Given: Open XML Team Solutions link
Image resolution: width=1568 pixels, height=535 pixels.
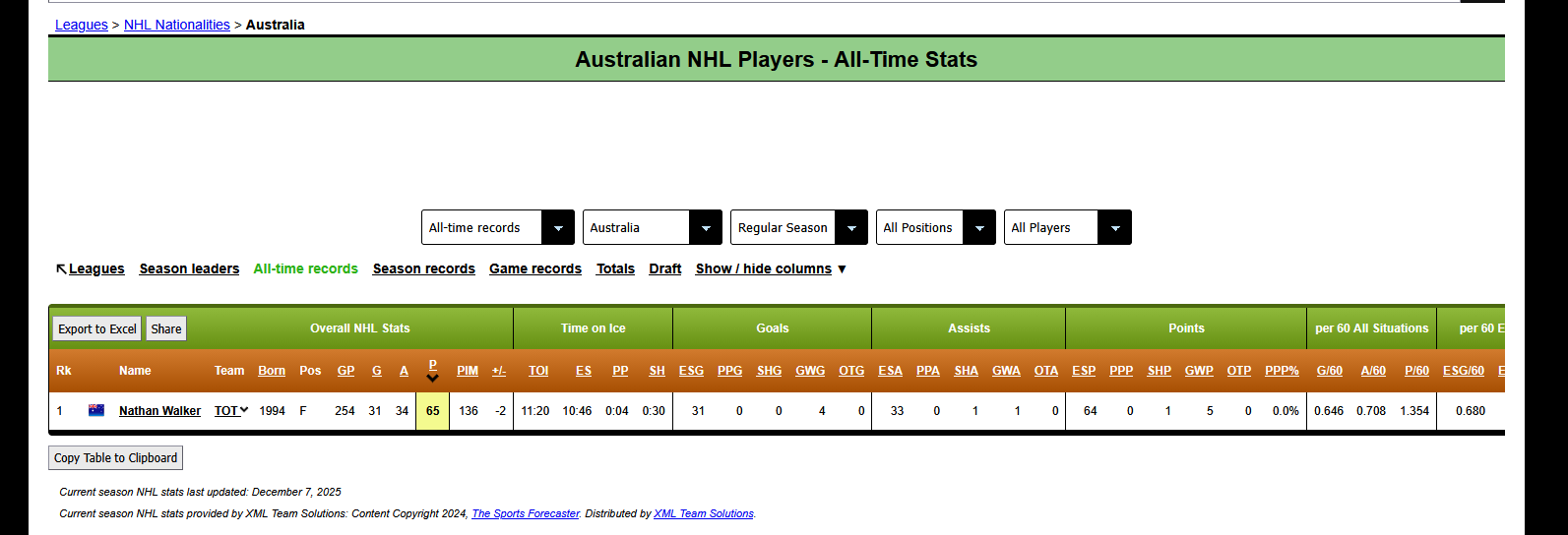Looking at the screenshot, I should click(x=704, y=513).
